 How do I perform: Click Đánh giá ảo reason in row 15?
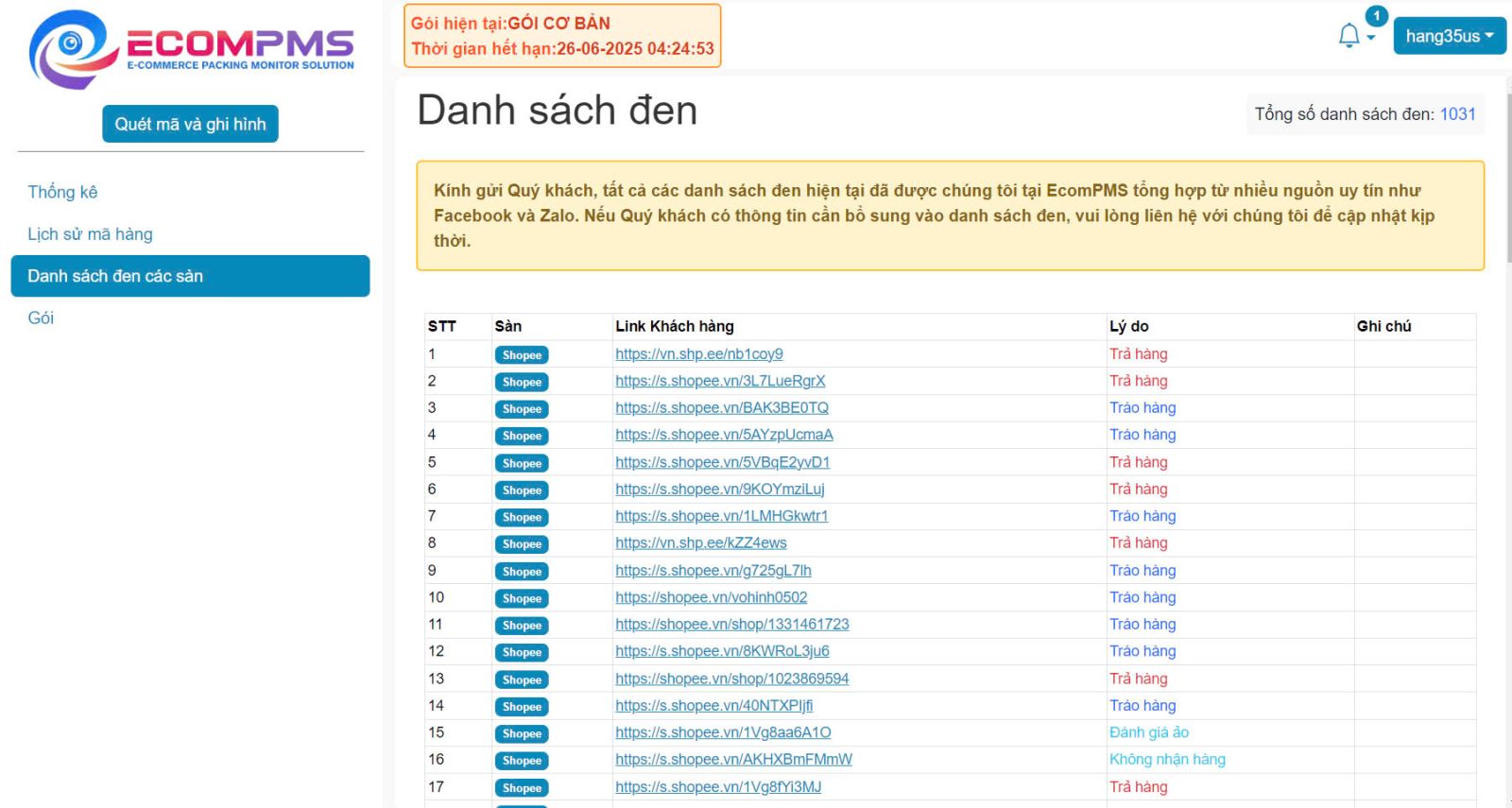tap(1149, 732)
